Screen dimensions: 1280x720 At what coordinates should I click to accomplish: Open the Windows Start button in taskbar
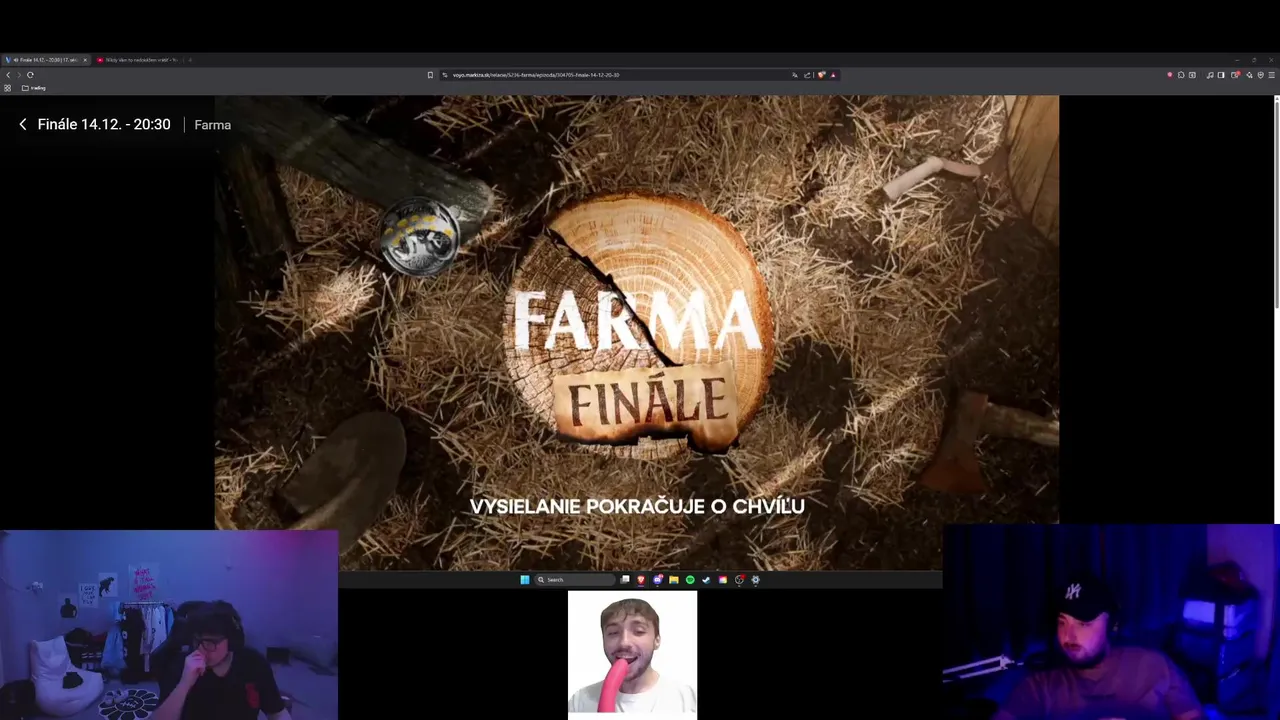pos(525,579)
